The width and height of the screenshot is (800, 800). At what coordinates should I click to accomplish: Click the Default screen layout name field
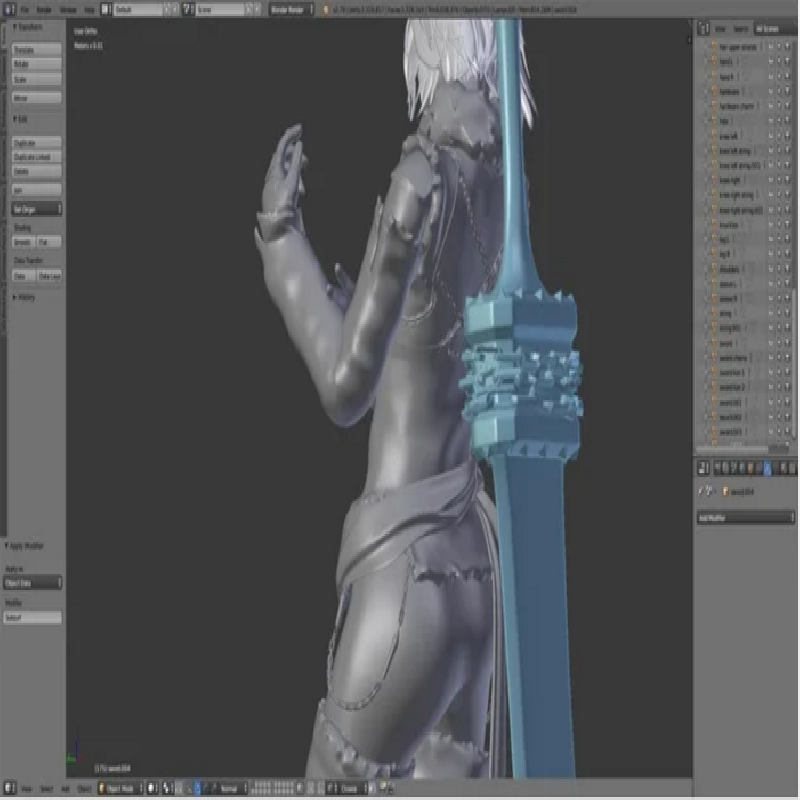click(138, 9)
